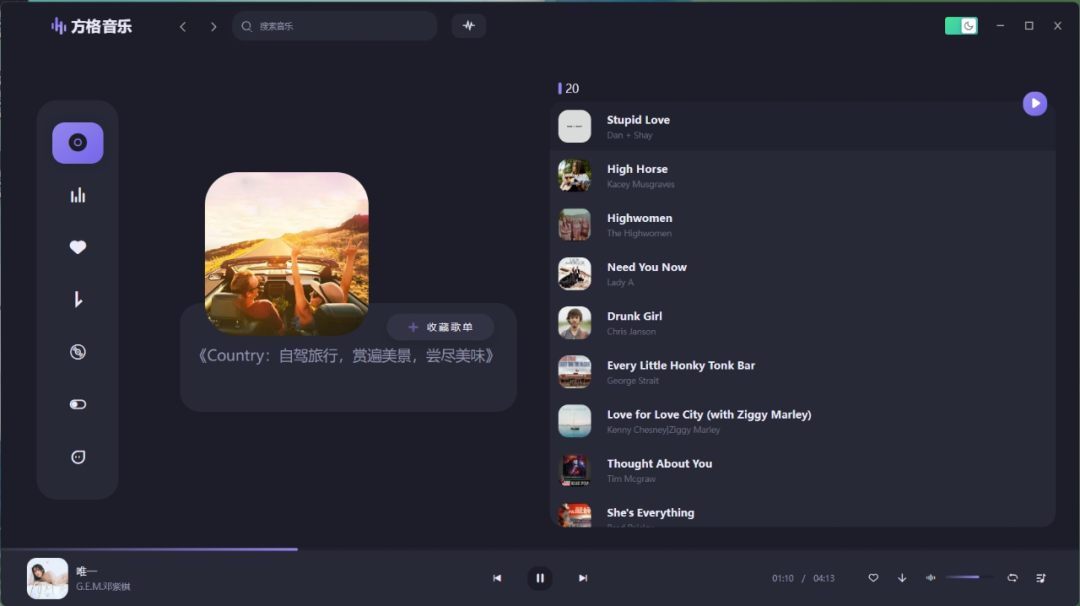Click 收藏歌单 to save the playlist
The width and height of the screenshot is (1080, 606).
440,327
